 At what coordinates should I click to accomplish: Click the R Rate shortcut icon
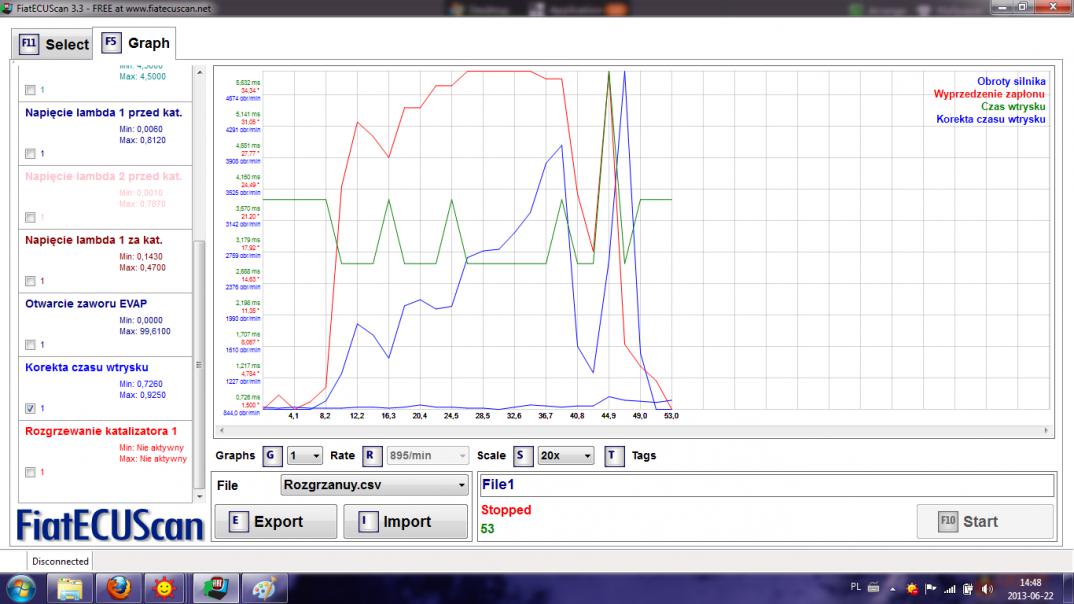click(x=371, y=456)
